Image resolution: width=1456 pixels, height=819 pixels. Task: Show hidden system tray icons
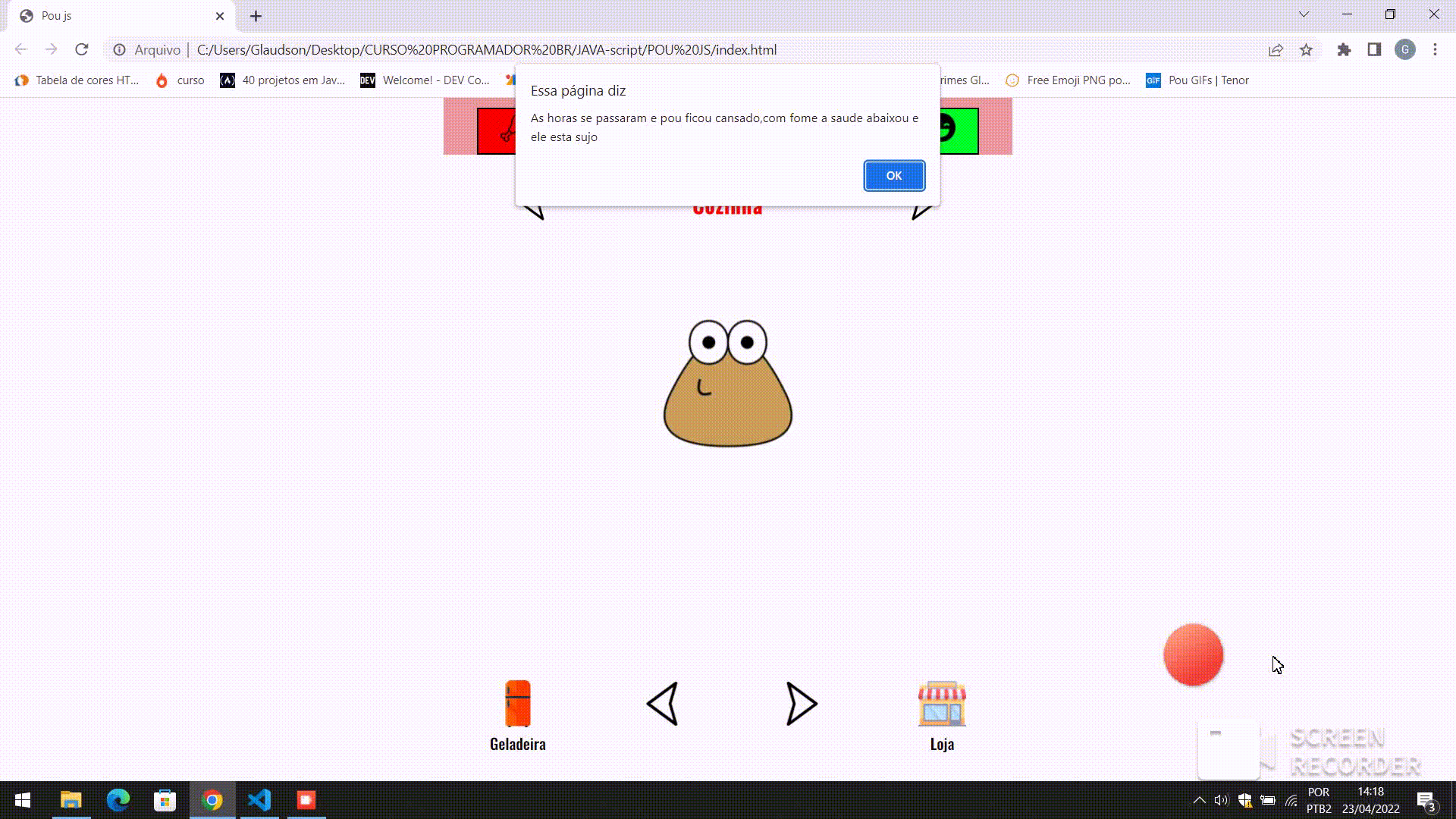(x=1199, y=800)
